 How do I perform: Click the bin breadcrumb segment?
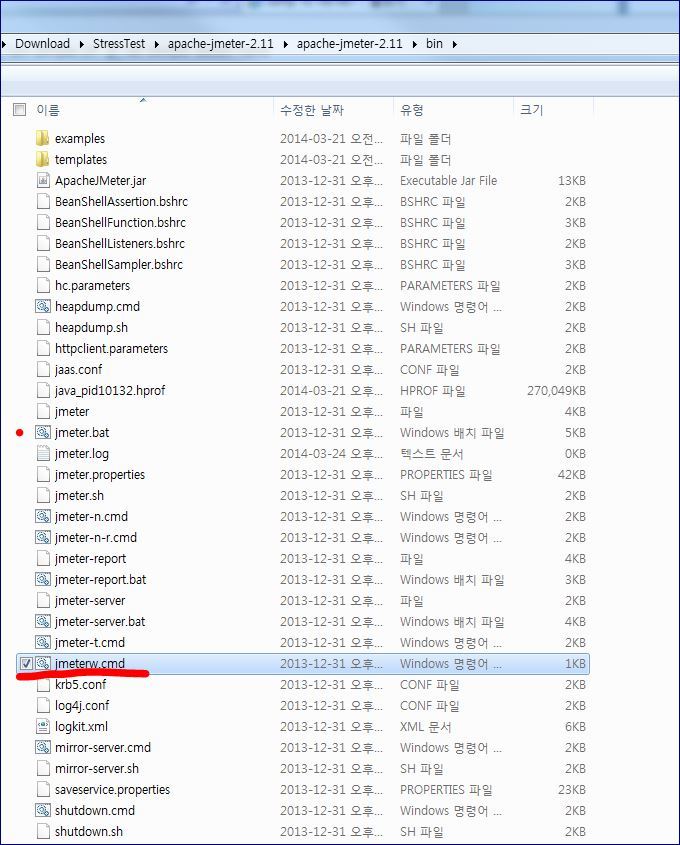[x=434, y=44]
